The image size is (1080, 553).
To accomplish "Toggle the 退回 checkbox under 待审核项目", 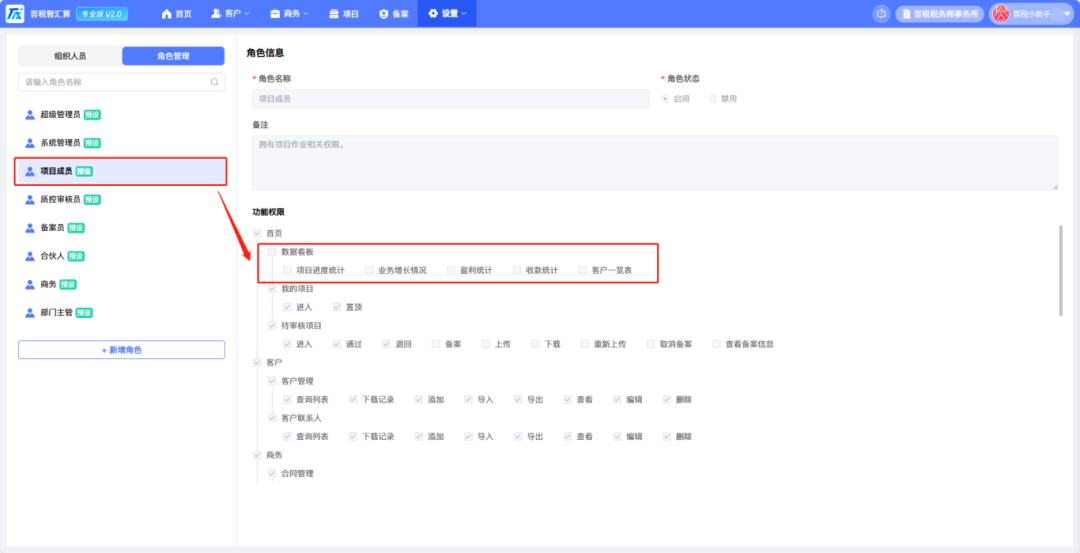I will tap(386, 344).
